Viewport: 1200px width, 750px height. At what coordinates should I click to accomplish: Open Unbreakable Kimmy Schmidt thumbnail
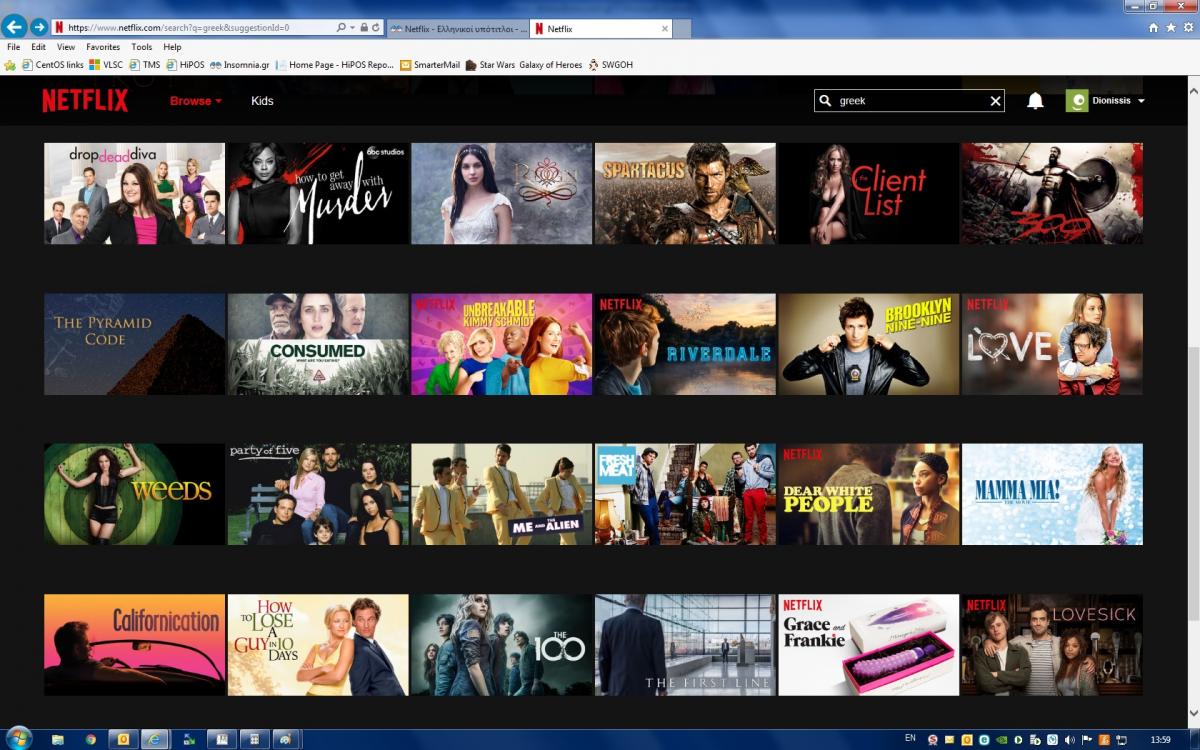point(501,344)
